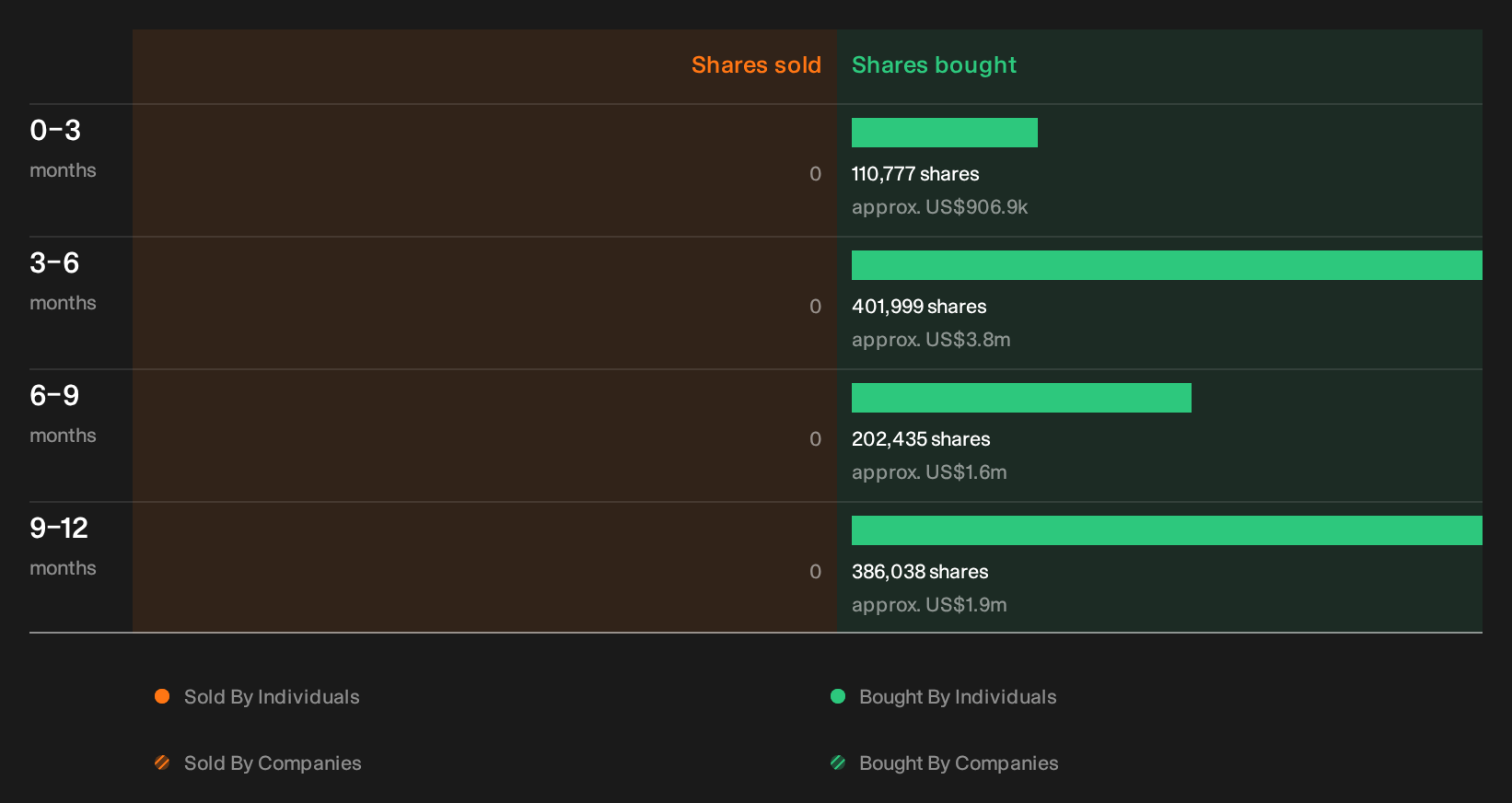
Task: Click the 110,777 shares value
Action: click(915, 174)
